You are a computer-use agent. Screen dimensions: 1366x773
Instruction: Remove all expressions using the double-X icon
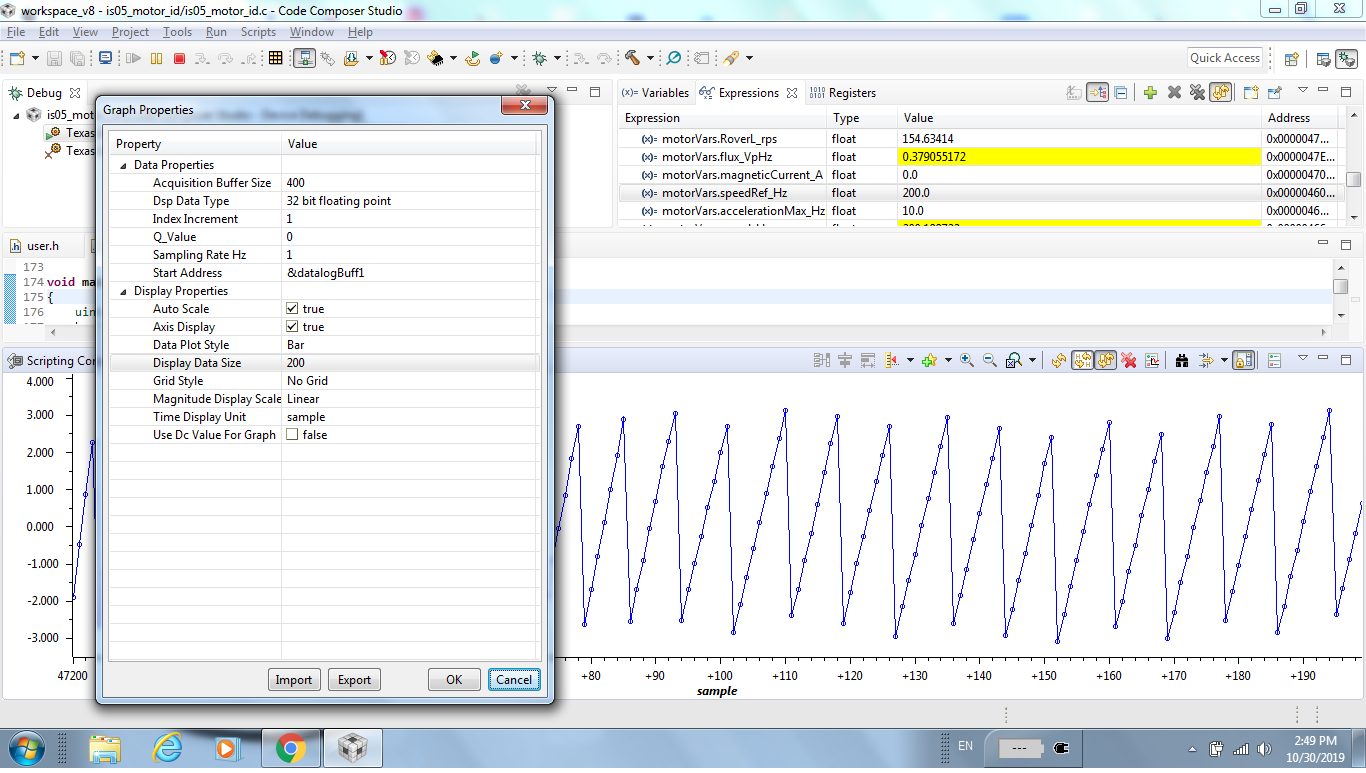(1197, 92)
